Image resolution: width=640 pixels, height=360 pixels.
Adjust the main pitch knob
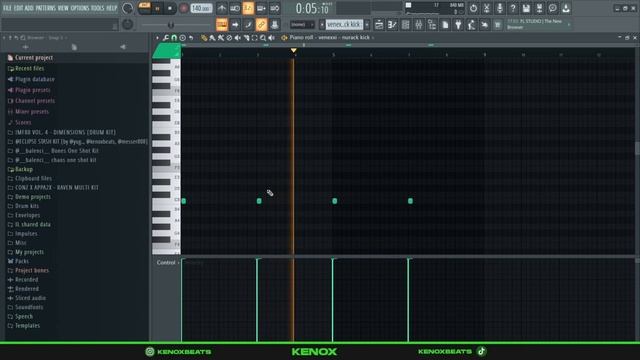click(127, 24)
